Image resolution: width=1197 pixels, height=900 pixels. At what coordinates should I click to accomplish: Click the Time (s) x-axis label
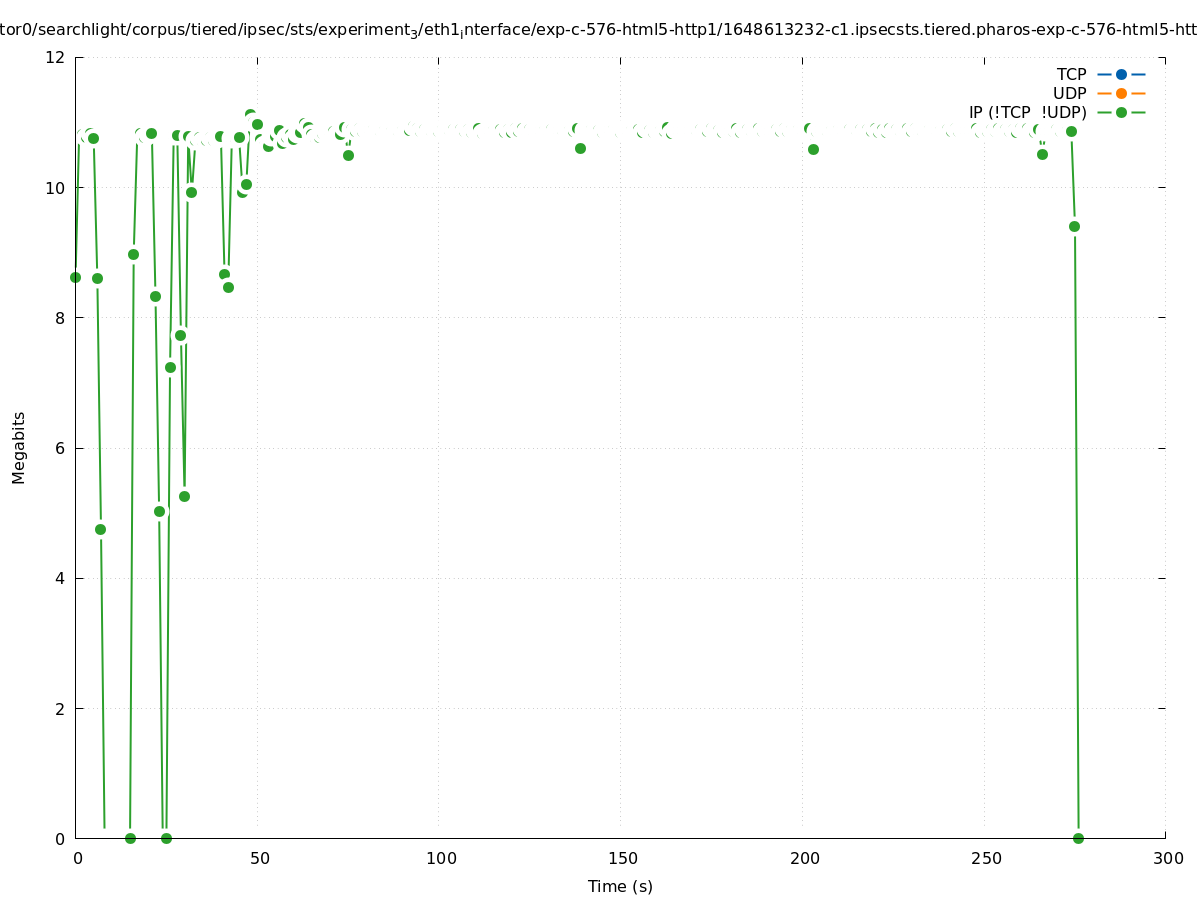pyautogui.click(x=620, y=886)
